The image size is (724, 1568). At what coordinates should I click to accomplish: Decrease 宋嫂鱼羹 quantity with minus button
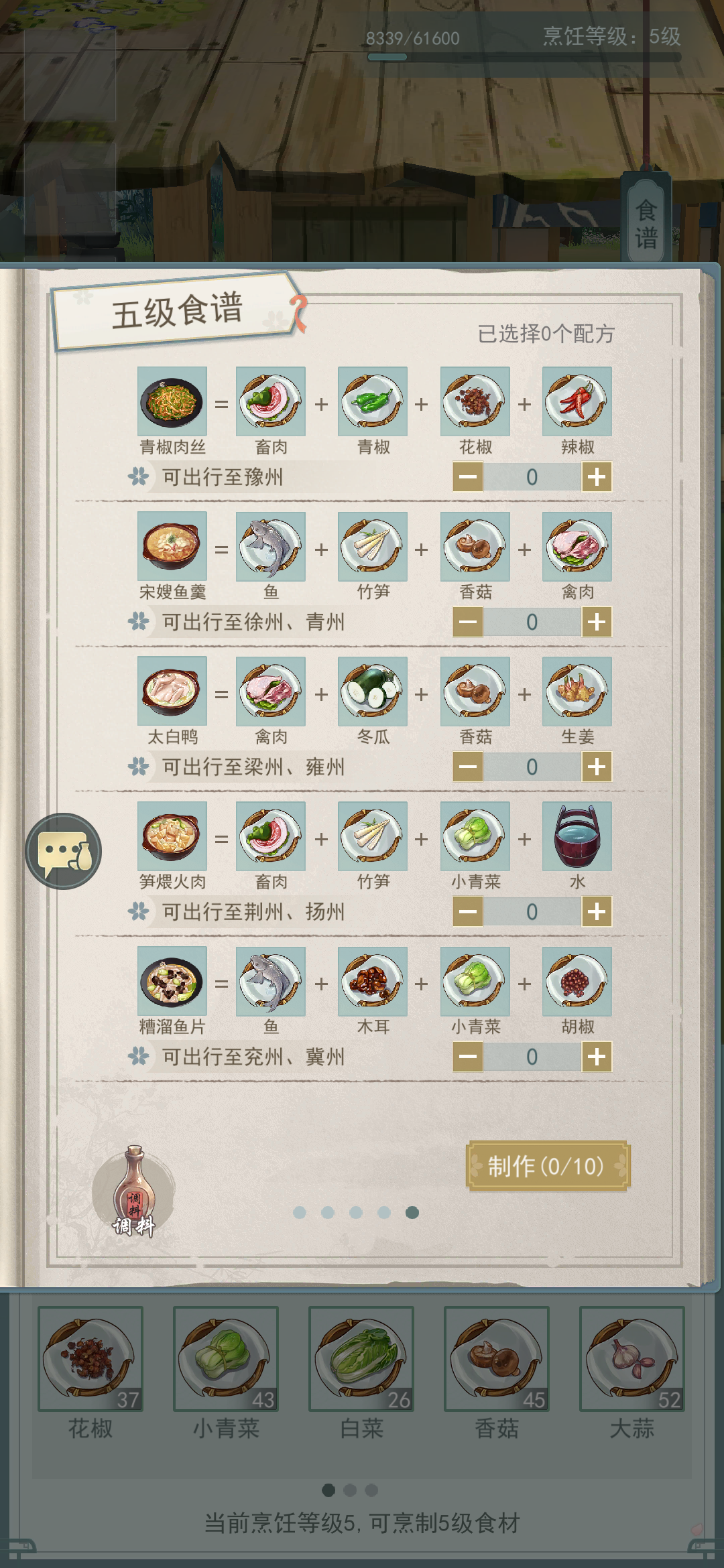click(x=468, y=622)
